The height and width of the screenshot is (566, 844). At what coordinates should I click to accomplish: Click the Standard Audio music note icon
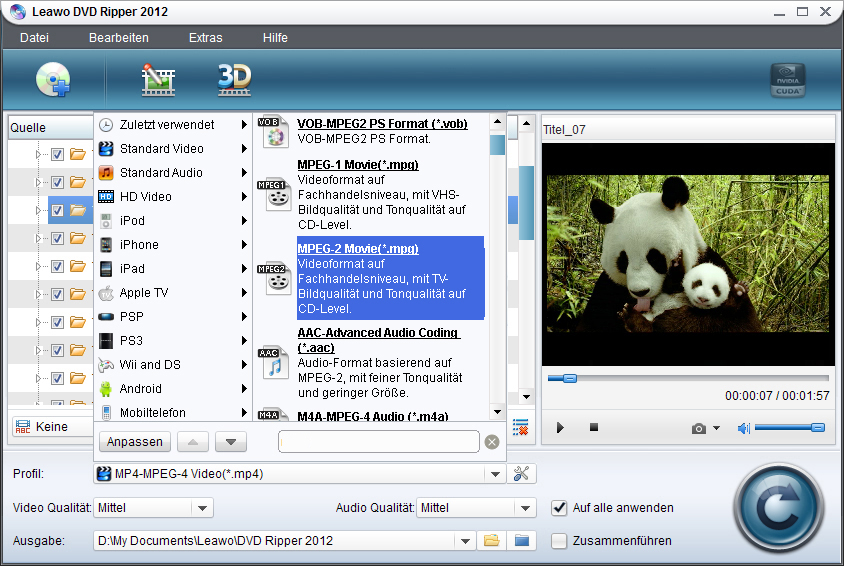pyautogui.click(x=106, y=173)
